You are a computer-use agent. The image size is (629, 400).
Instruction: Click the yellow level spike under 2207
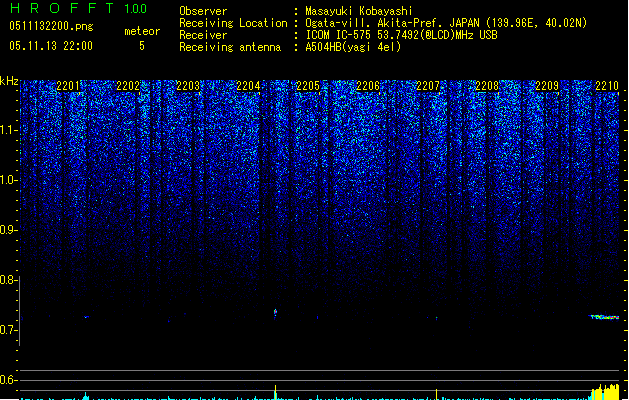click(436, 394)
